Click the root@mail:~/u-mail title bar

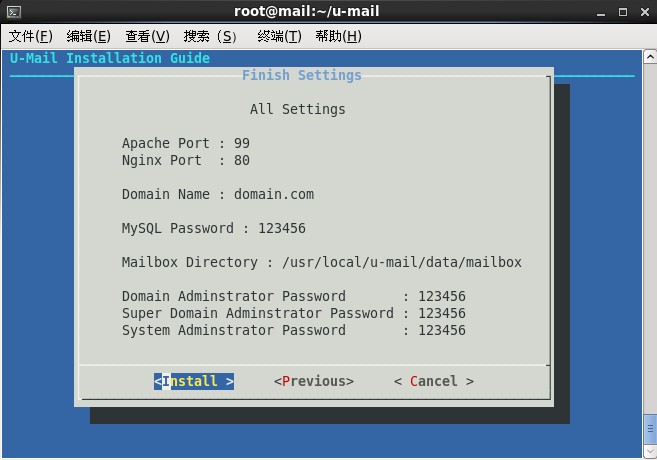click(306, 12)
